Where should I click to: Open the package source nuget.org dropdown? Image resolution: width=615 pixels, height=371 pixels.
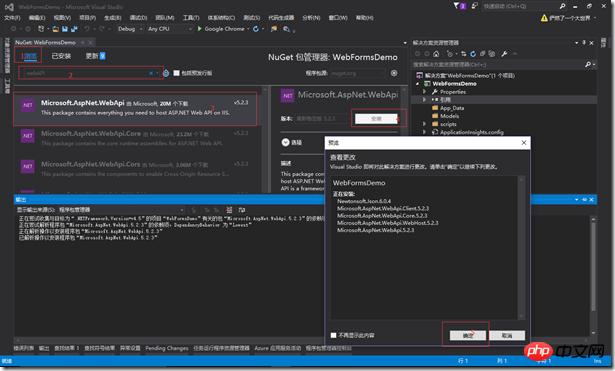tap(358, 73)
